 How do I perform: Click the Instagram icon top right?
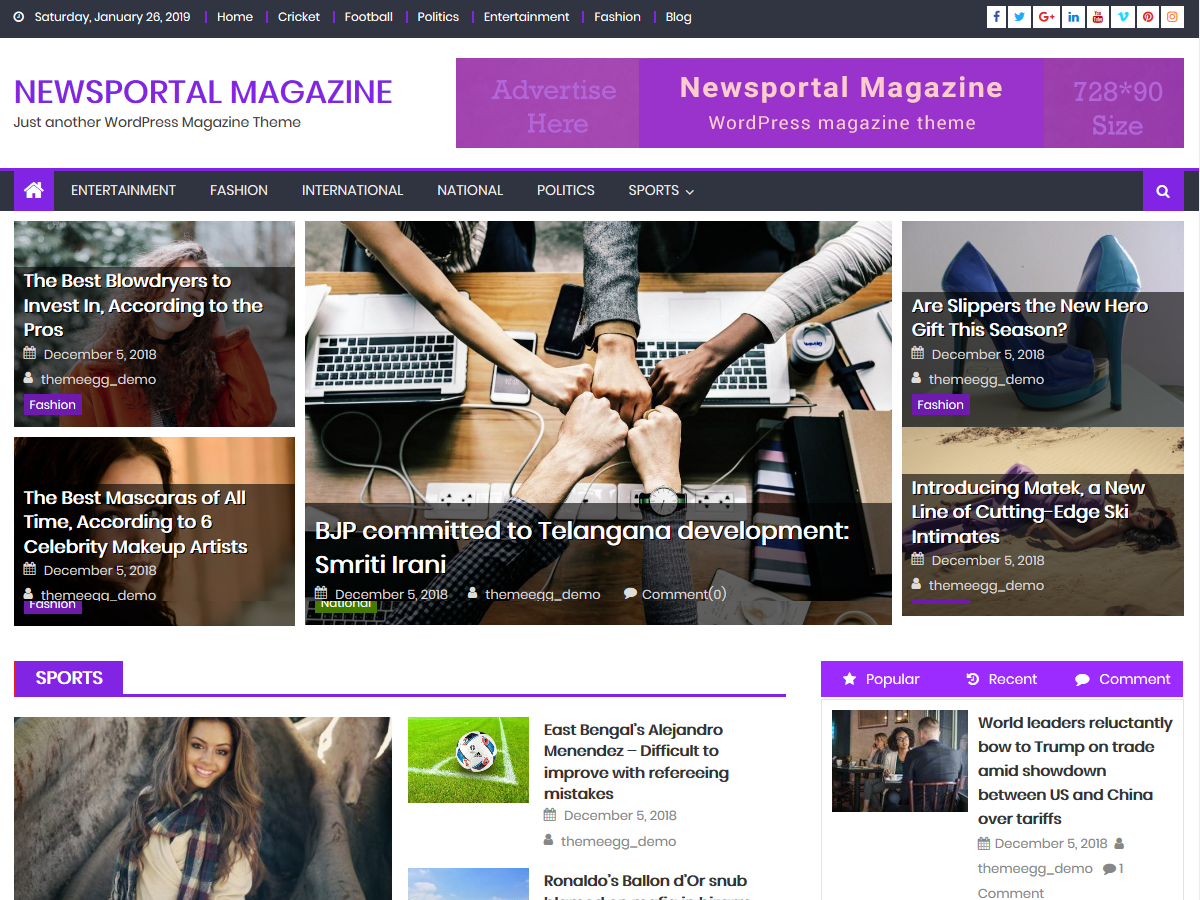click(x=1172, y=17)
